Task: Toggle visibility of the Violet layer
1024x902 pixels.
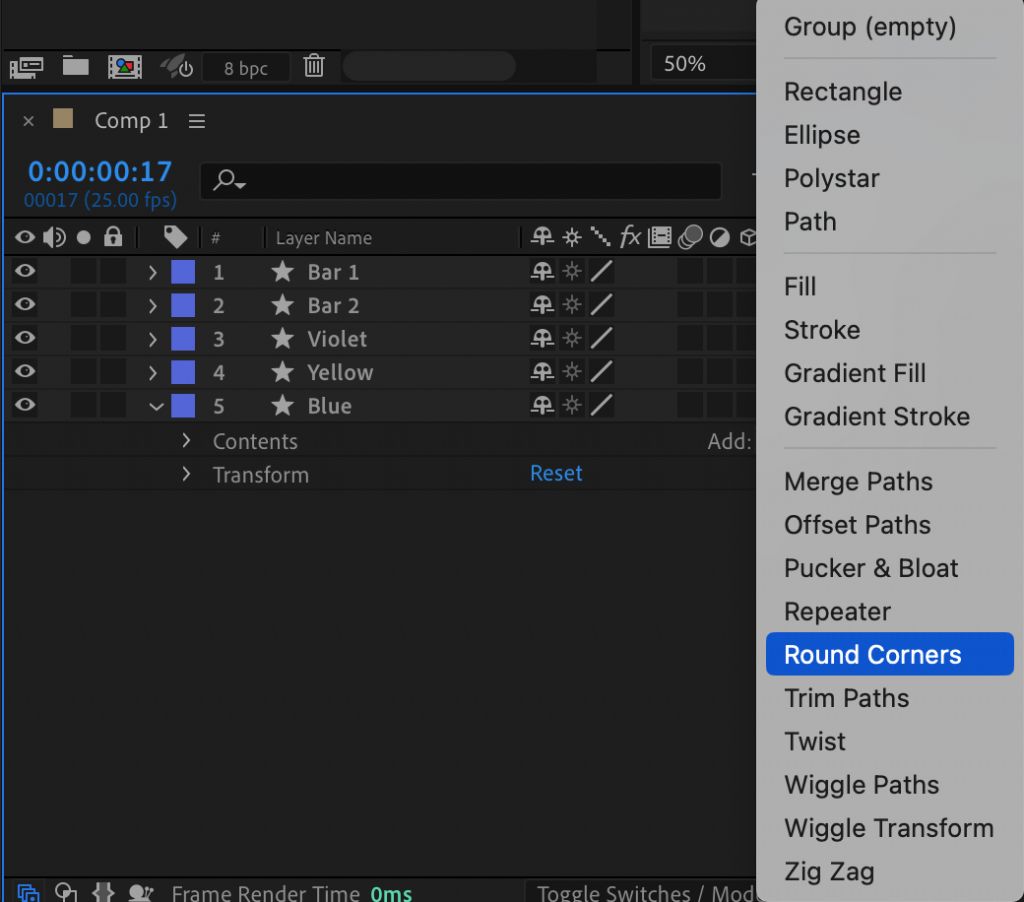Action: click(23, 338)
